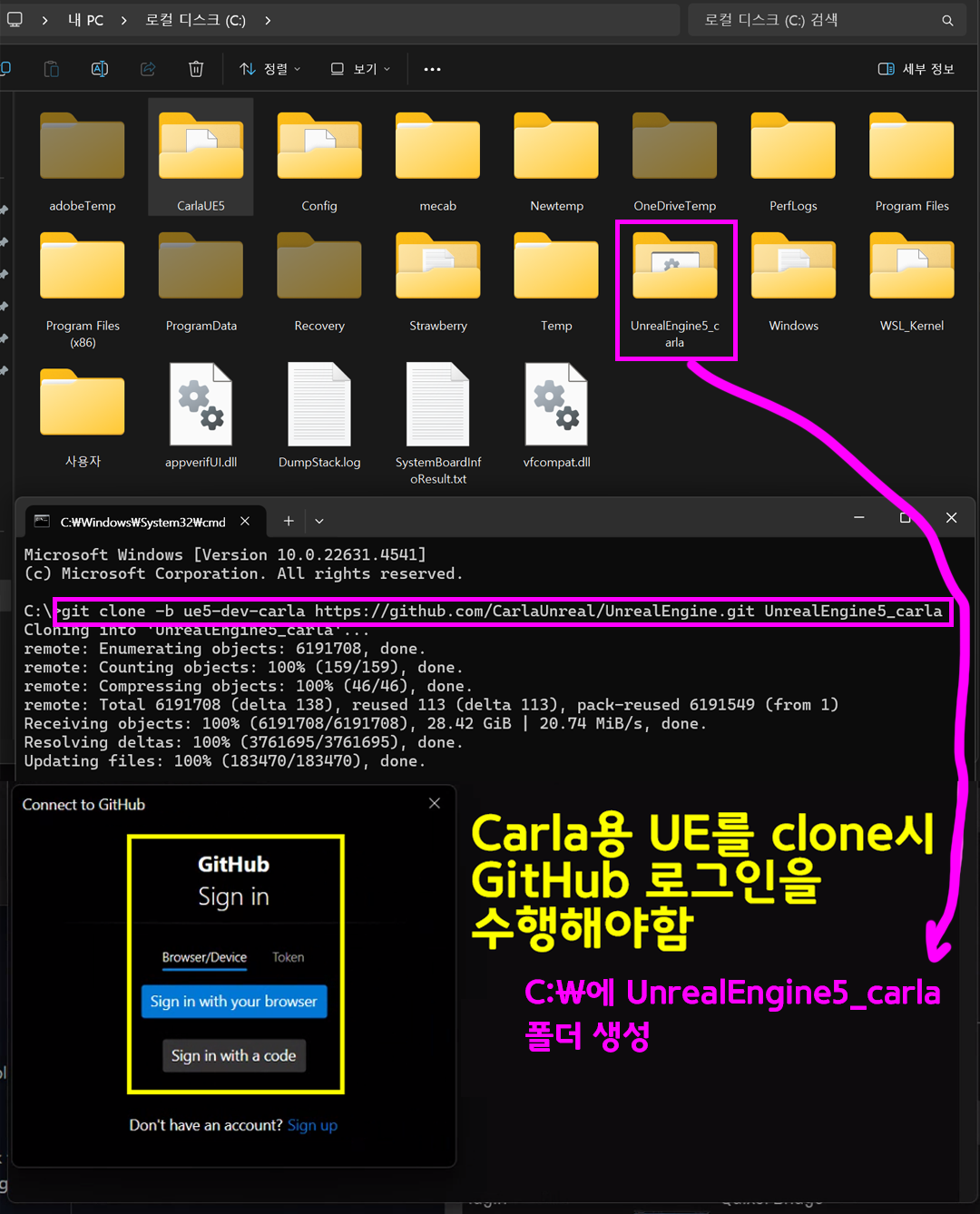Viewport: 980px width, 1214px height.
Task: Toggle the 세부 정보 details pane
Action: tap(916, 69)
